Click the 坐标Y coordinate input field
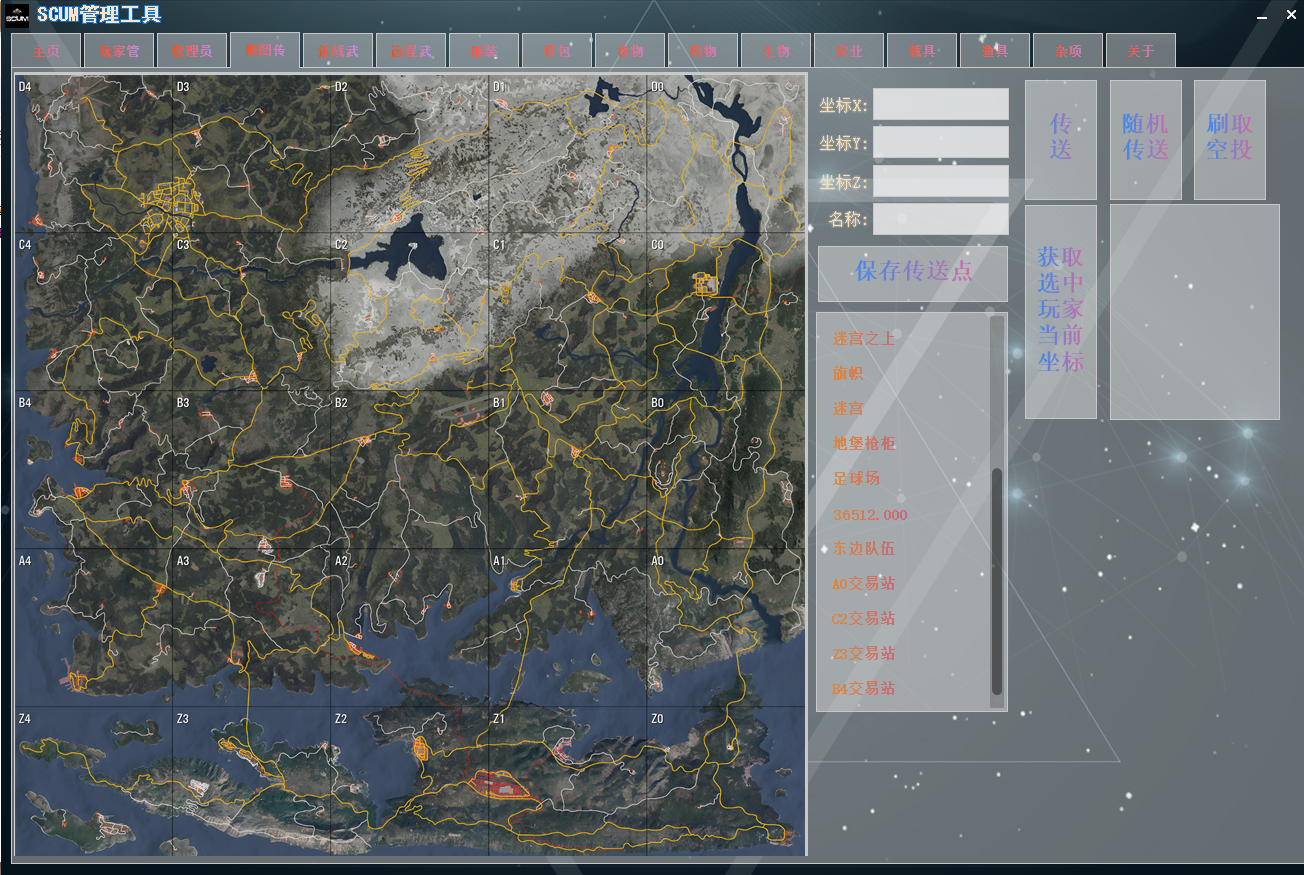 tap(941, 142)
